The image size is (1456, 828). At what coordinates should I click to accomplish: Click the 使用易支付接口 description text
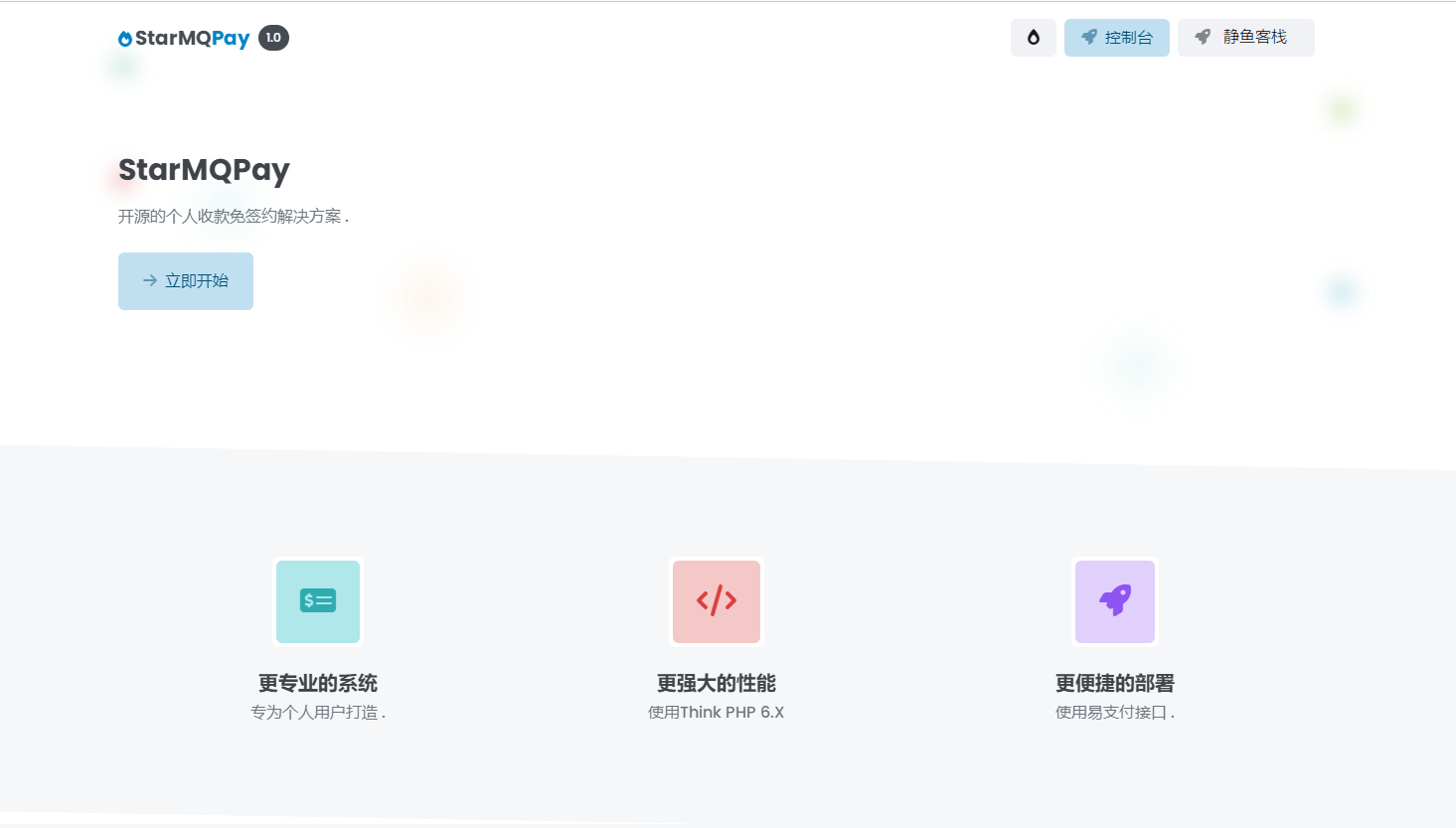(x=1115, y=712)
